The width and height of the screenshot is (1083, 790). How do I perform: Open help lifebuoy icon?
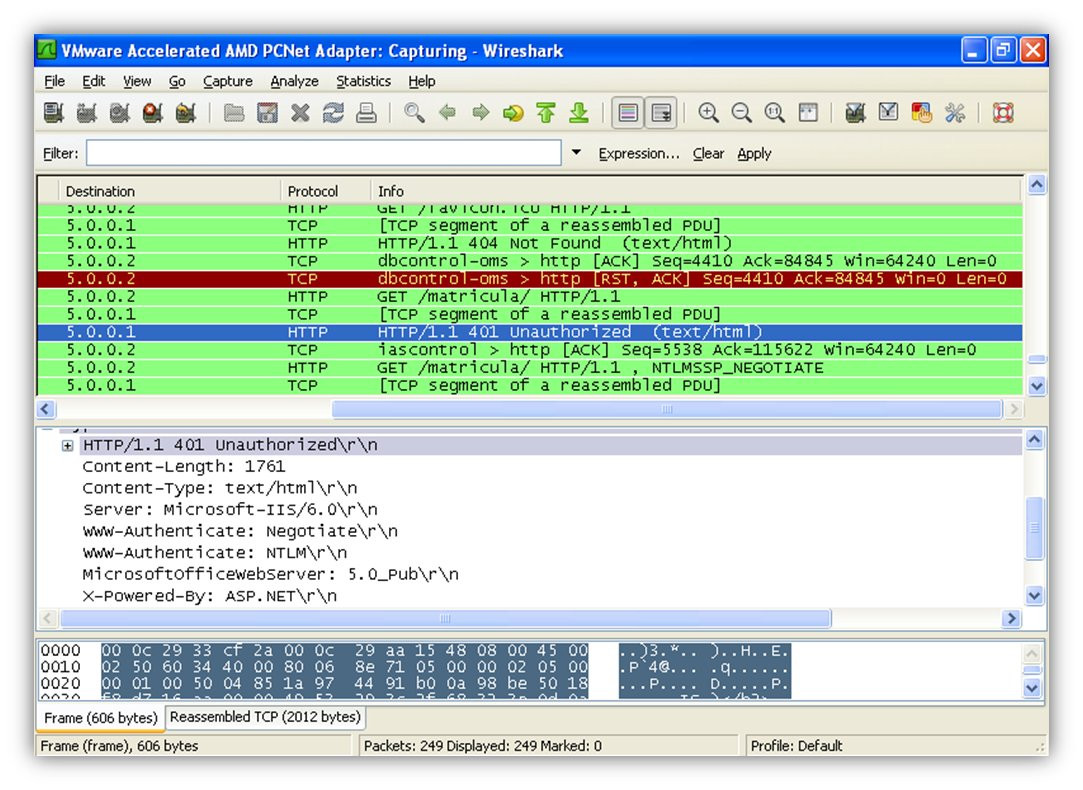(1003, 113)
